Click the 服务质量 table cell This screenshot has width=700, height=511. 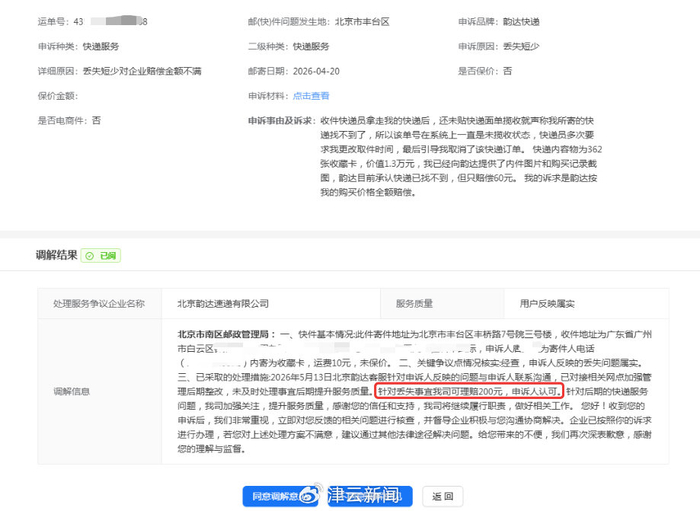tap(442, 303)
